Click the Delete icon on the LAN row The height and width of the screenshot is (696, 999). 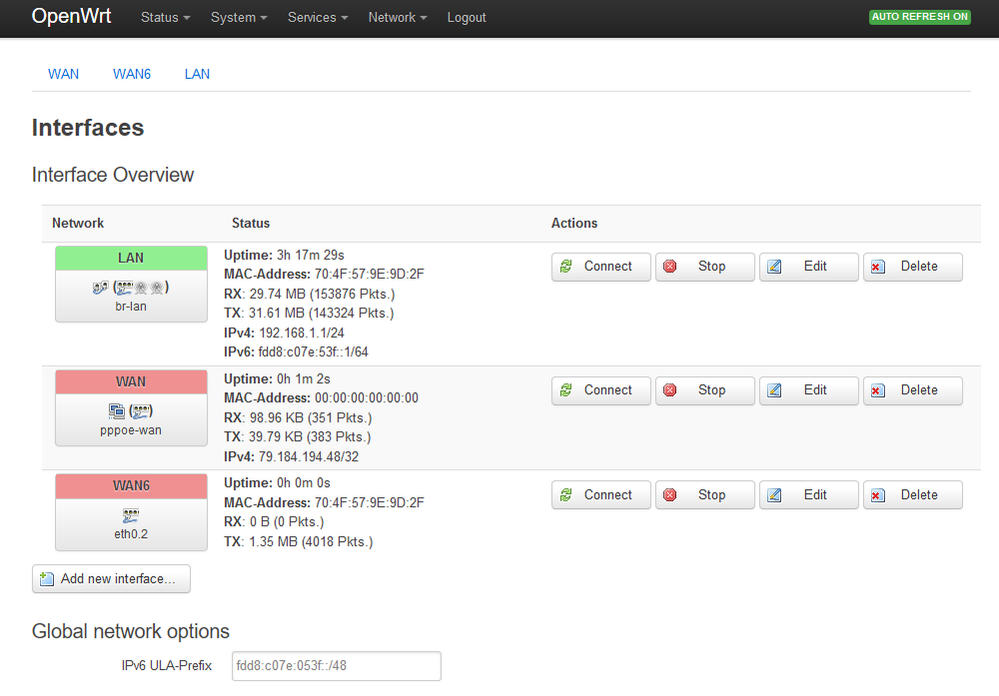coord(878,266)
